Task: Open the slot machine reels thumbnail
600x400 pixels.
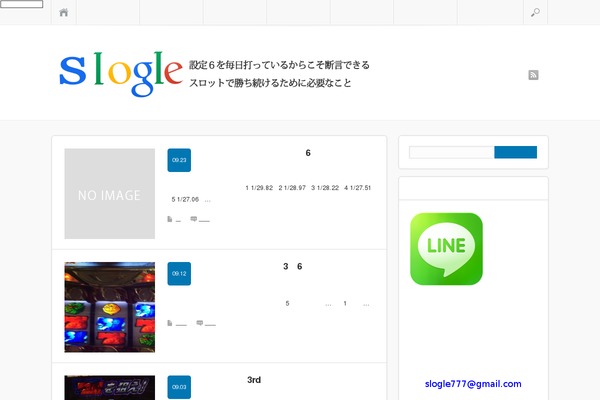Action: pos(110,307)
